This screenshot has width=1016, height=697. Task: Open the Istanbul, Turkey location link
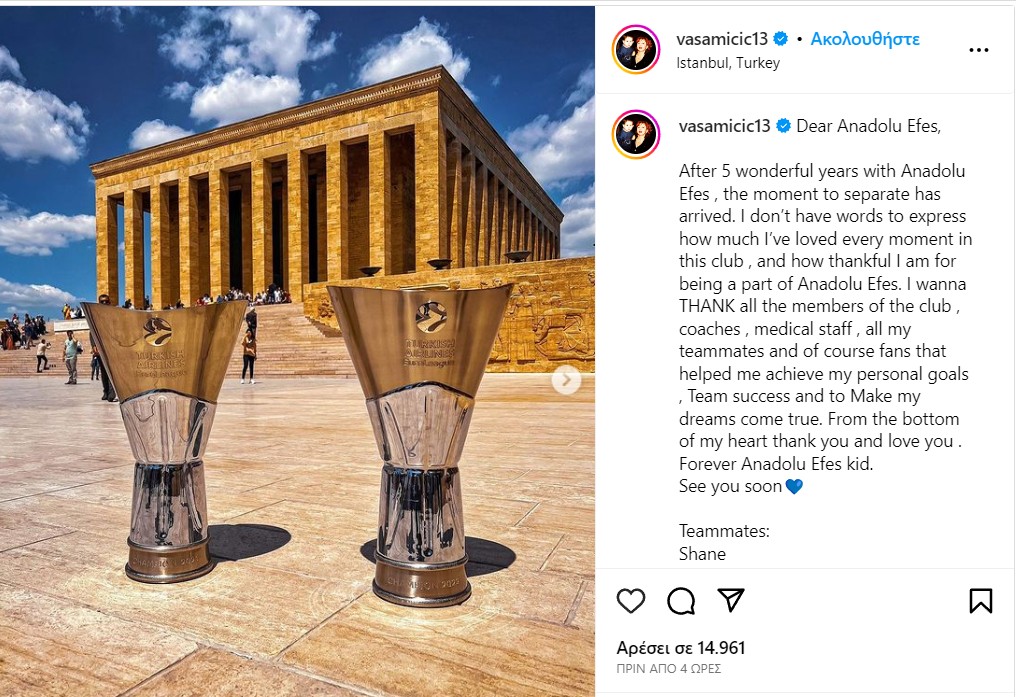[x=728, y=63]
